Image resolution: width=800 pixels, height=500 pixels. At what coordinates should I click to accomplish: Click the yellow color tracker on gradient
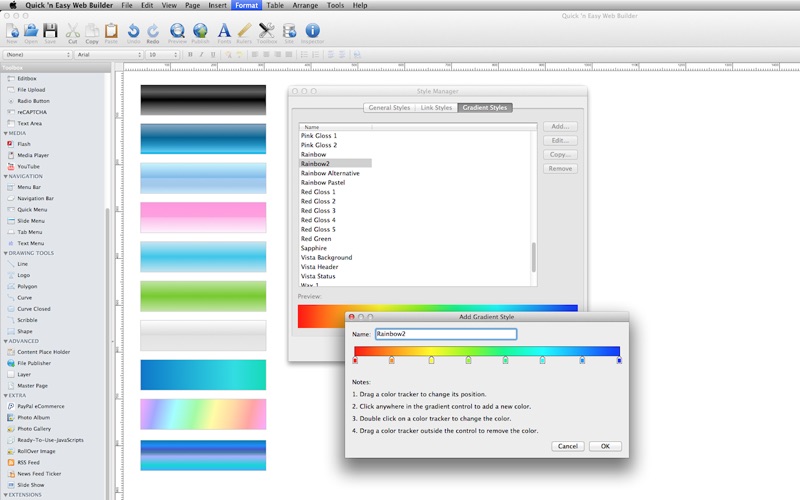coord(431,359)
